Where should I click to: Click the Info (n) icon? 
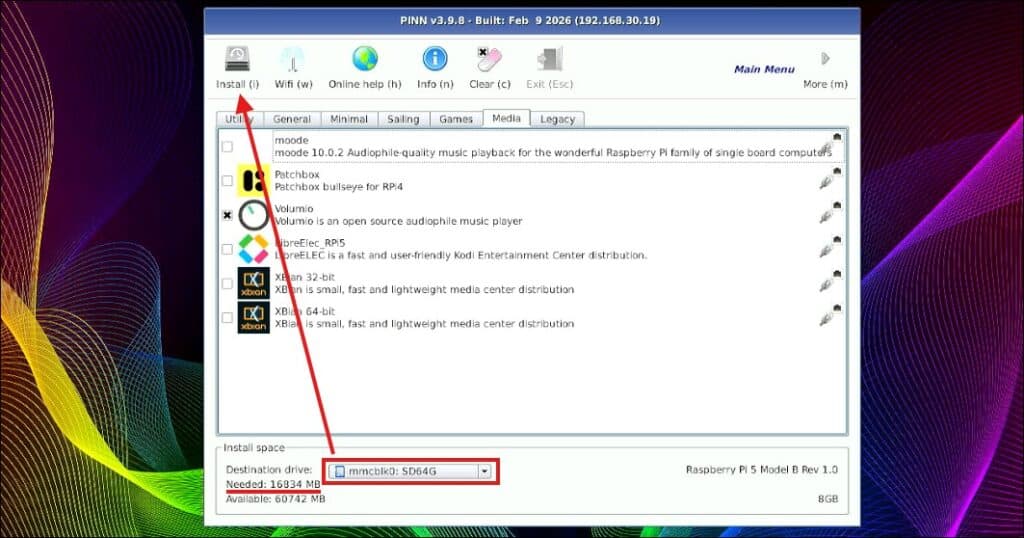435,59
